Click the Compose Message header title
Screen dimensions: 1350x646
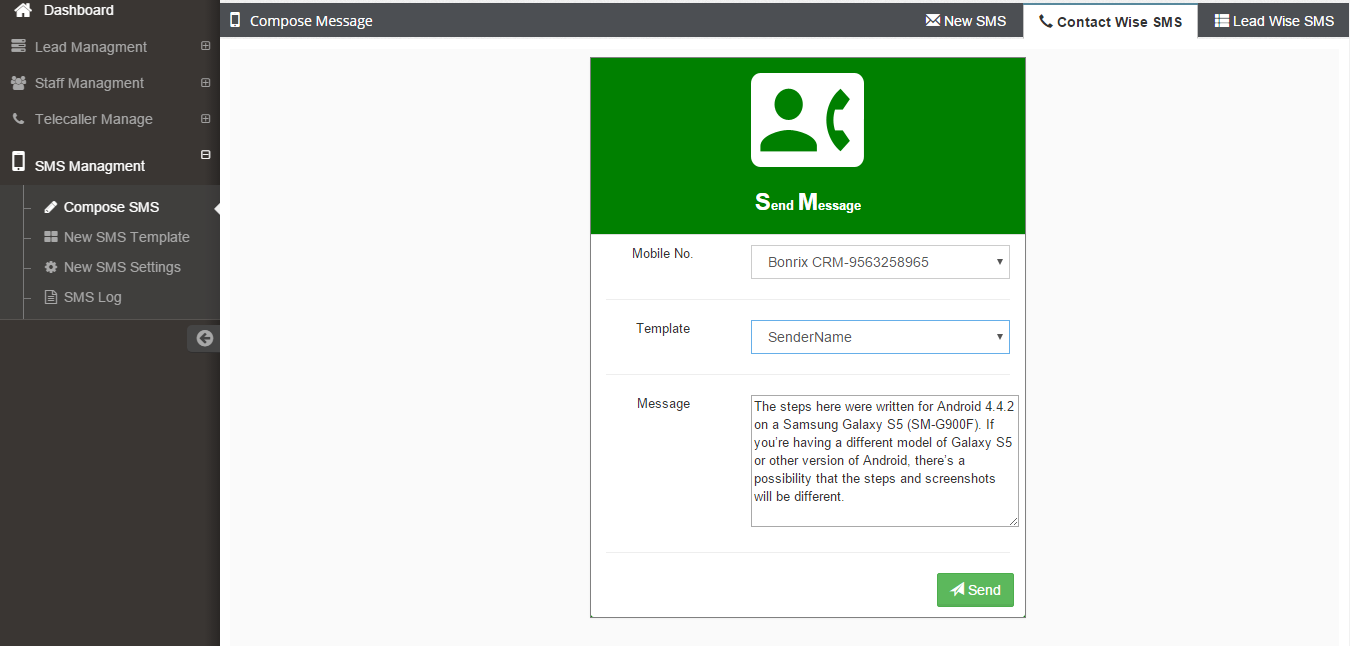click(x=311, y=21)
